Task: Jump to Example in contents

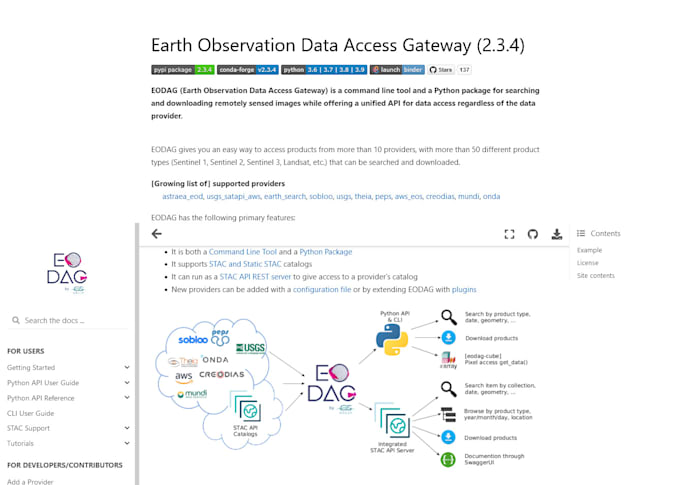Action: [x=589, y=250]
